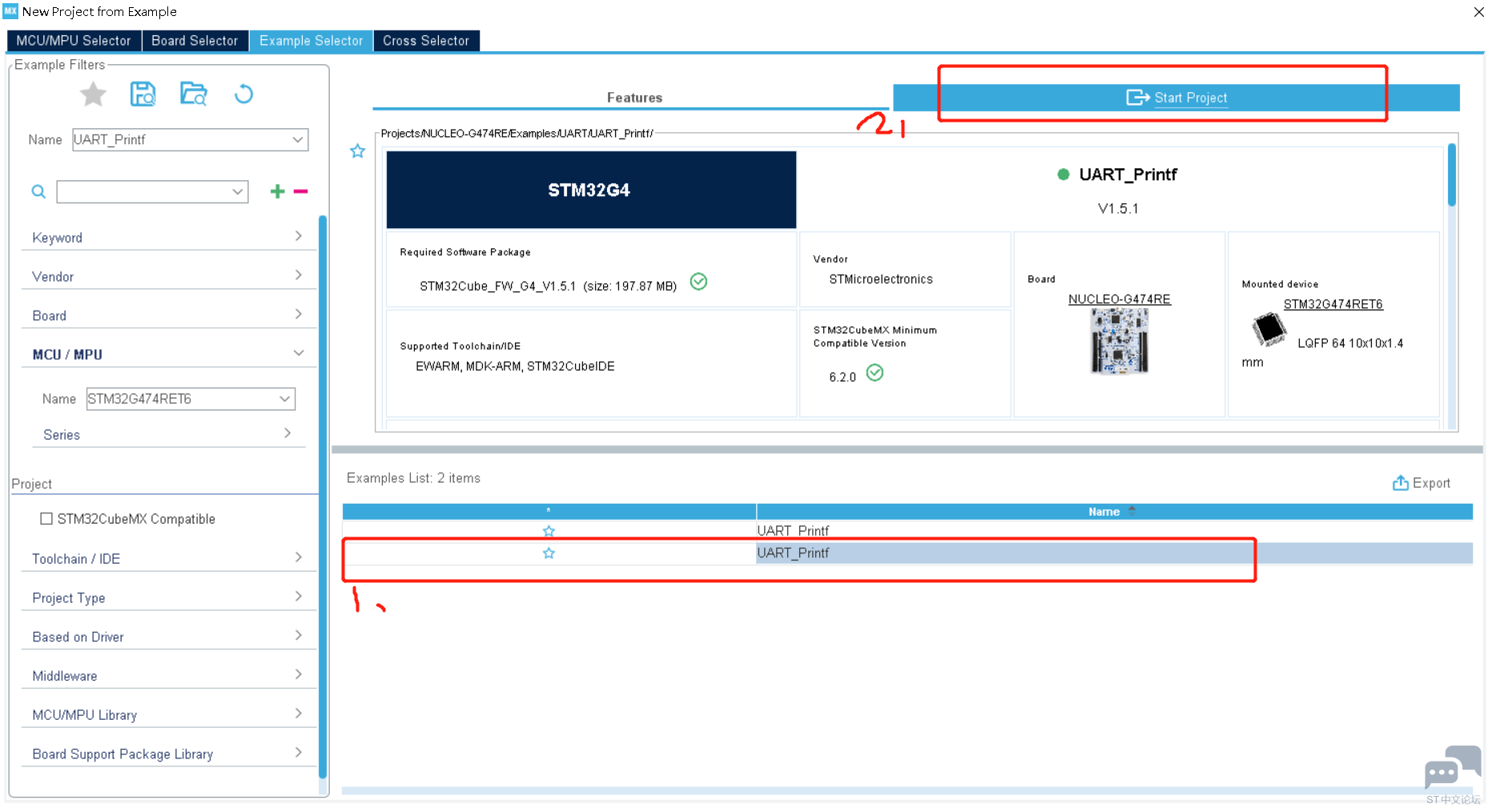Viewport: 1488px width, 812px height.
Task: Click the UART_Printf example title
Action: tap(1128, 175)
